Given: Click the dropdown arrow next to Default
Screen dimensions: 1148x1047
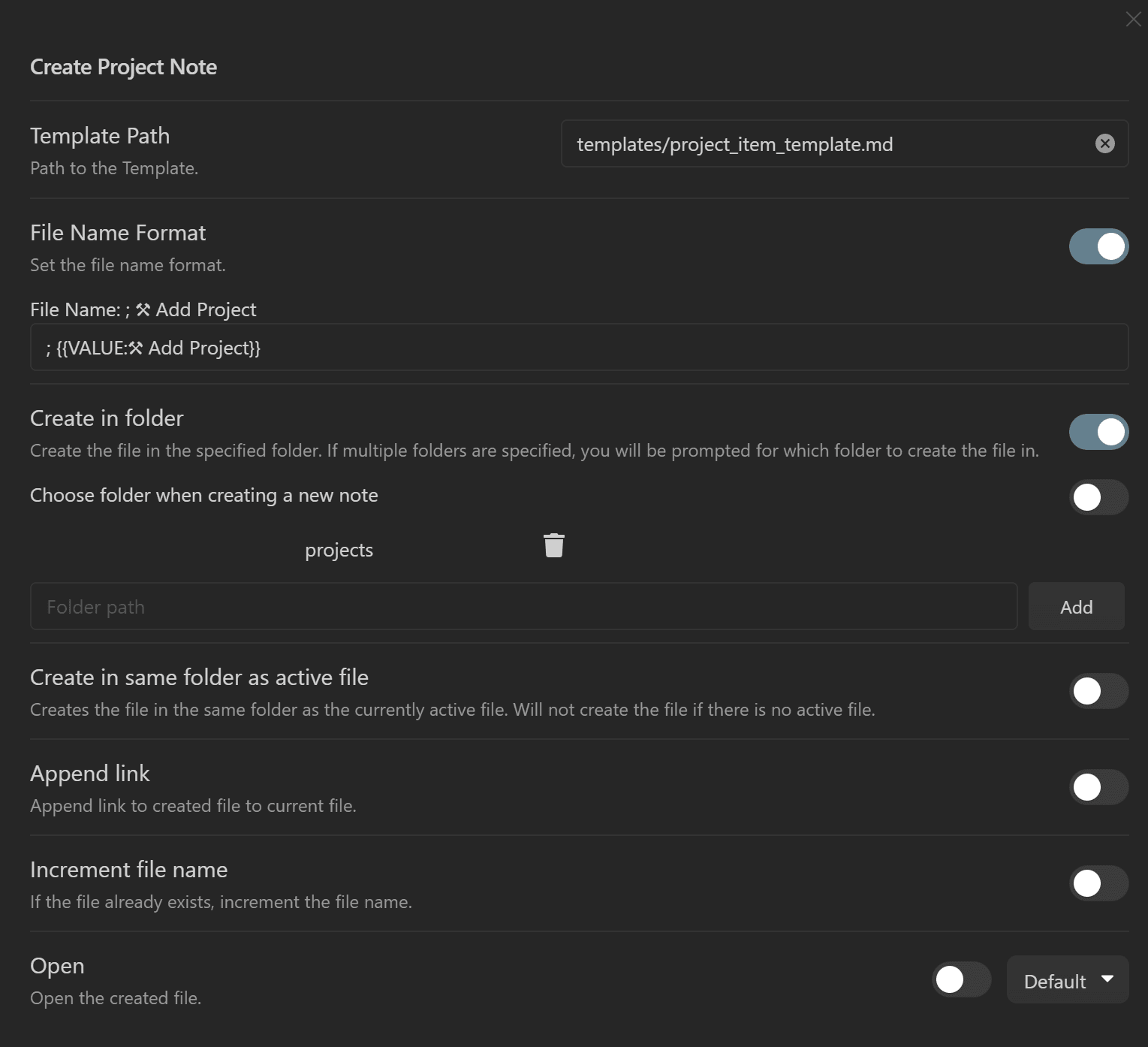Looking at the screenshot, I should [1106, 980].
